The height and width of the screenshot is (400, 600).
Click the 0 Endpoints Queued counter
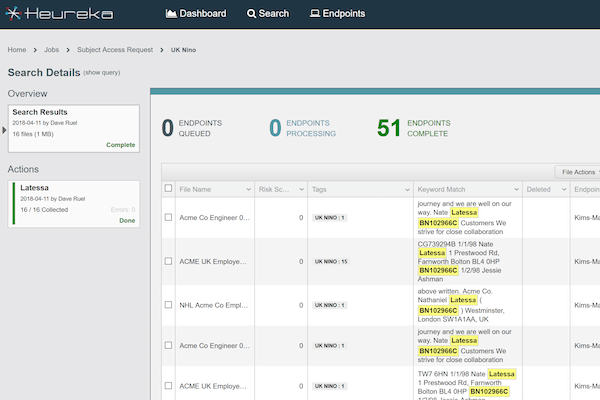[x=192, y=128]
